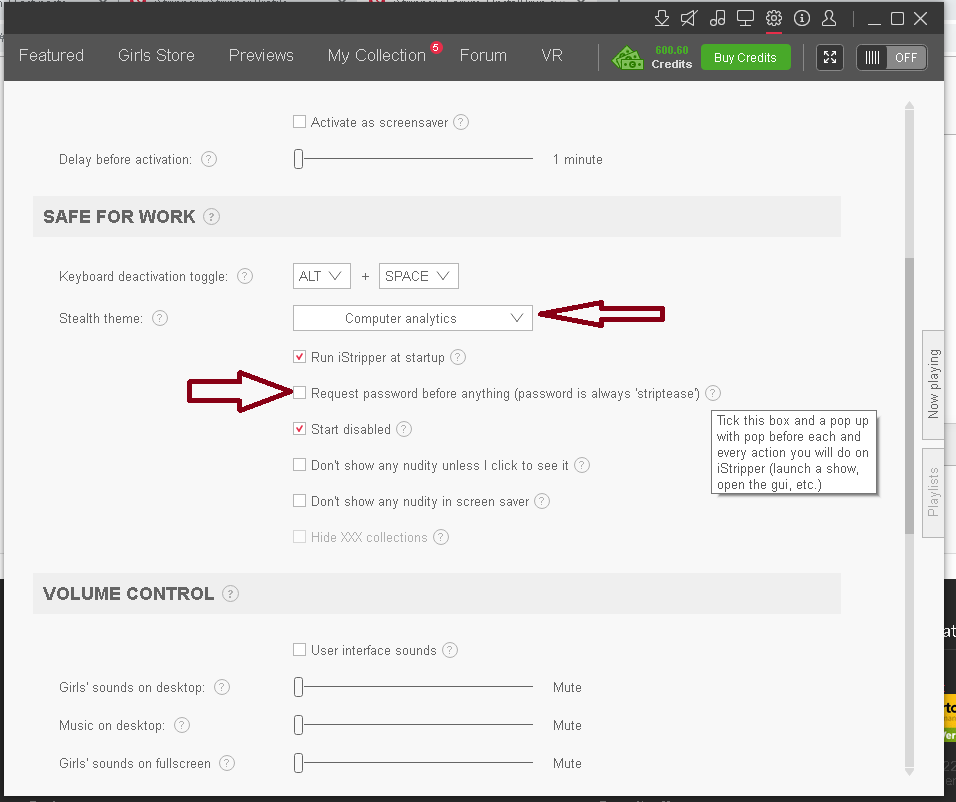
Task: Click help icon beside VOLUME CONTROL heading
Action: point(230,593)
